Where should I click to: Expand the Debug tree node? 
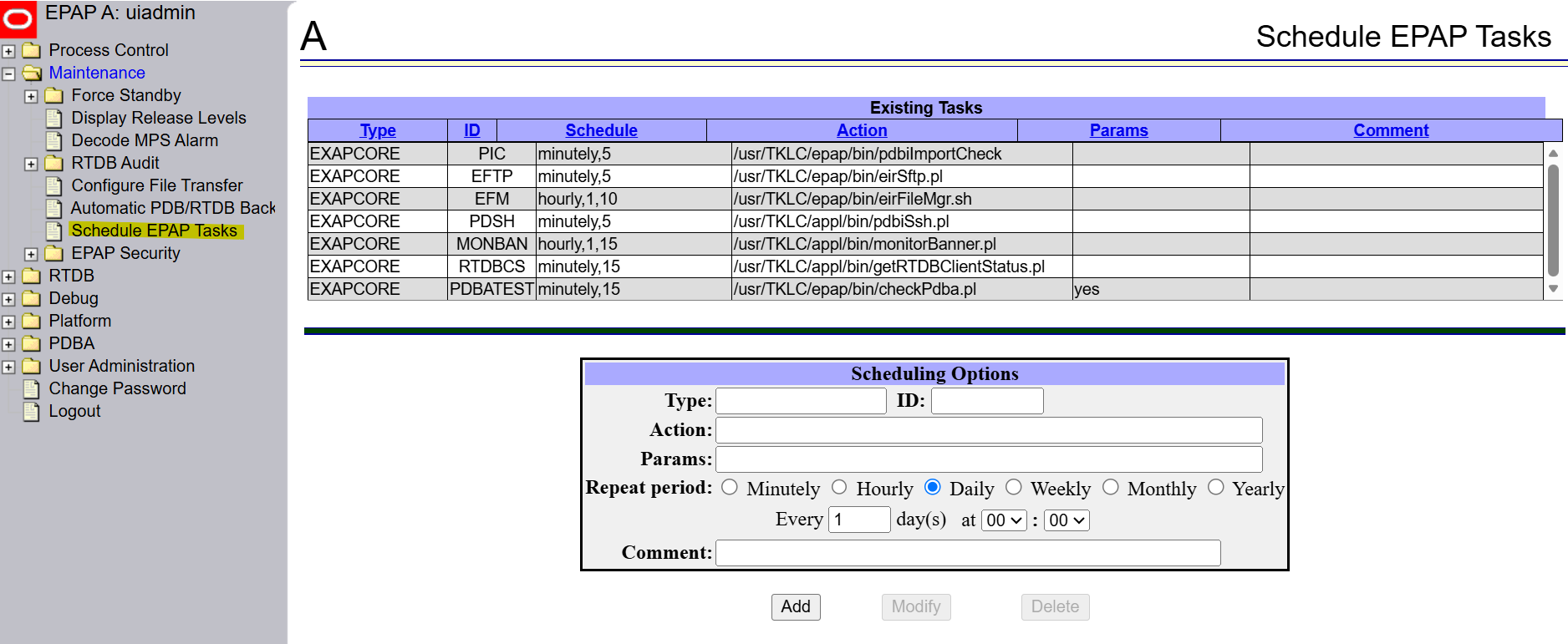tap(8, 299)
